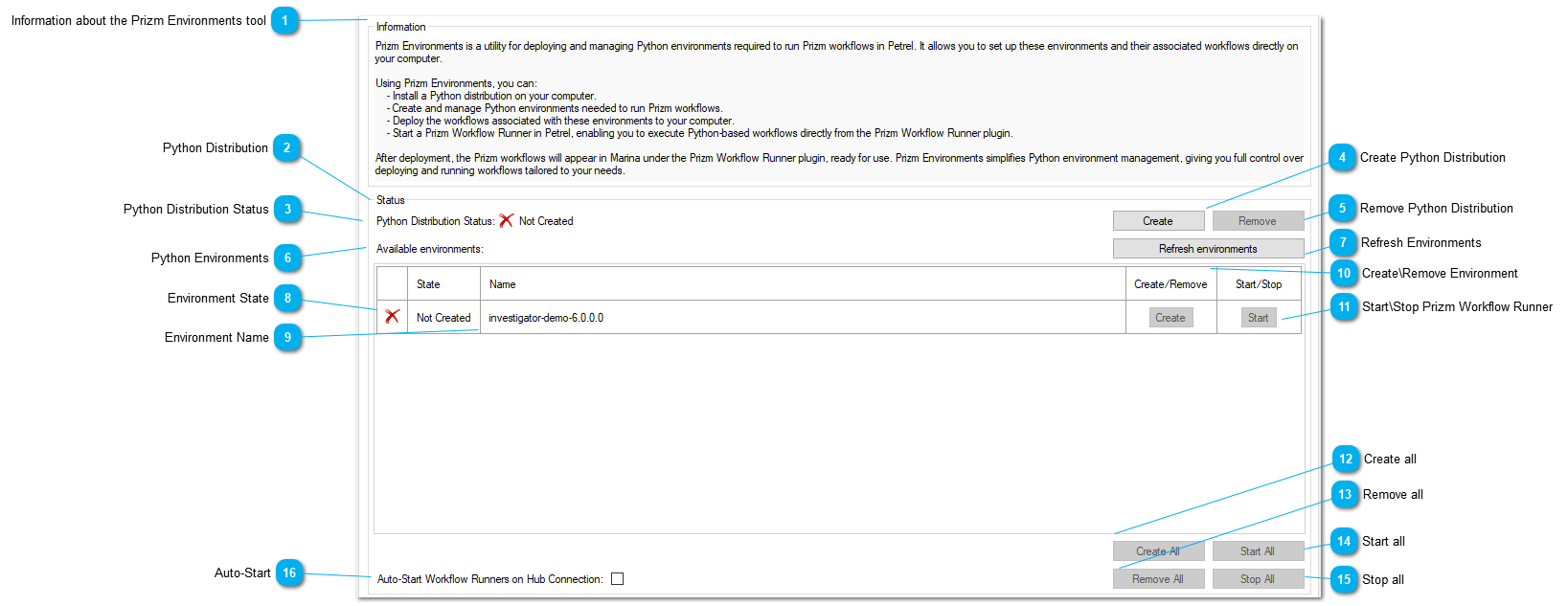Click 'Deploy the workflows associated' bullet line
The width and height of the screenshot is (1568, 606).
click(x=560, y=121)
